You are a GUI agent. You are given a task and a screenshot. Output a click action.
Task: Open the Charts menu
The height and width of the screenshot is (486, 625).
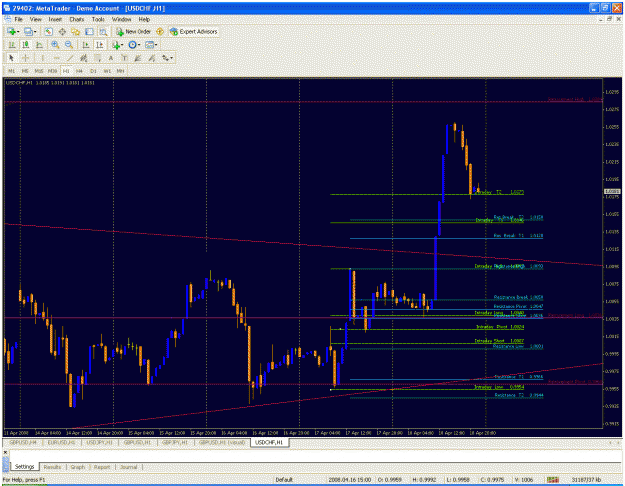pos(77,19)
